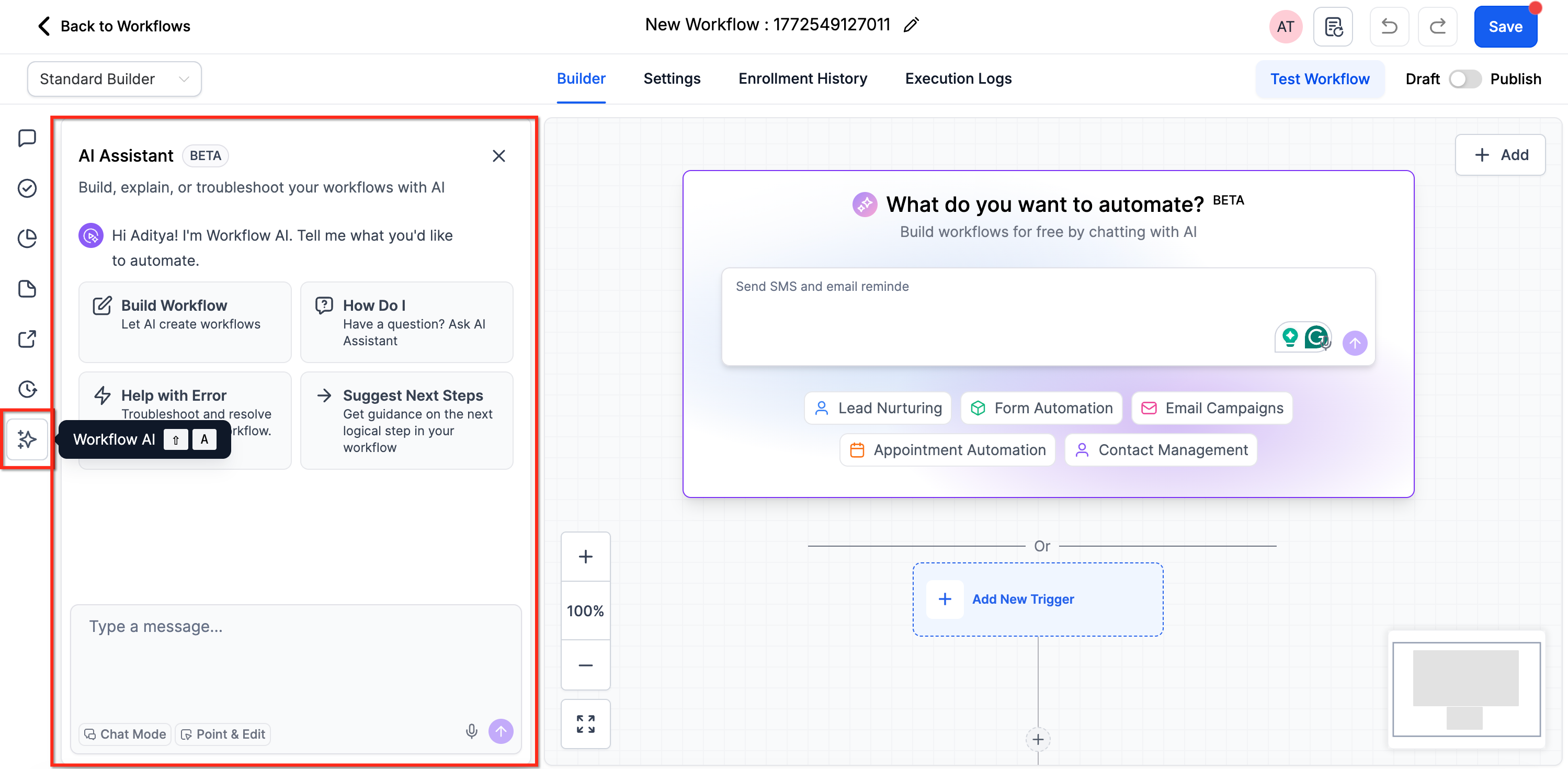The width and height of the screenshot is (1568, 769).
Task: Click the fit-to-screen canvas icon
Action: (x=585, y=724)
